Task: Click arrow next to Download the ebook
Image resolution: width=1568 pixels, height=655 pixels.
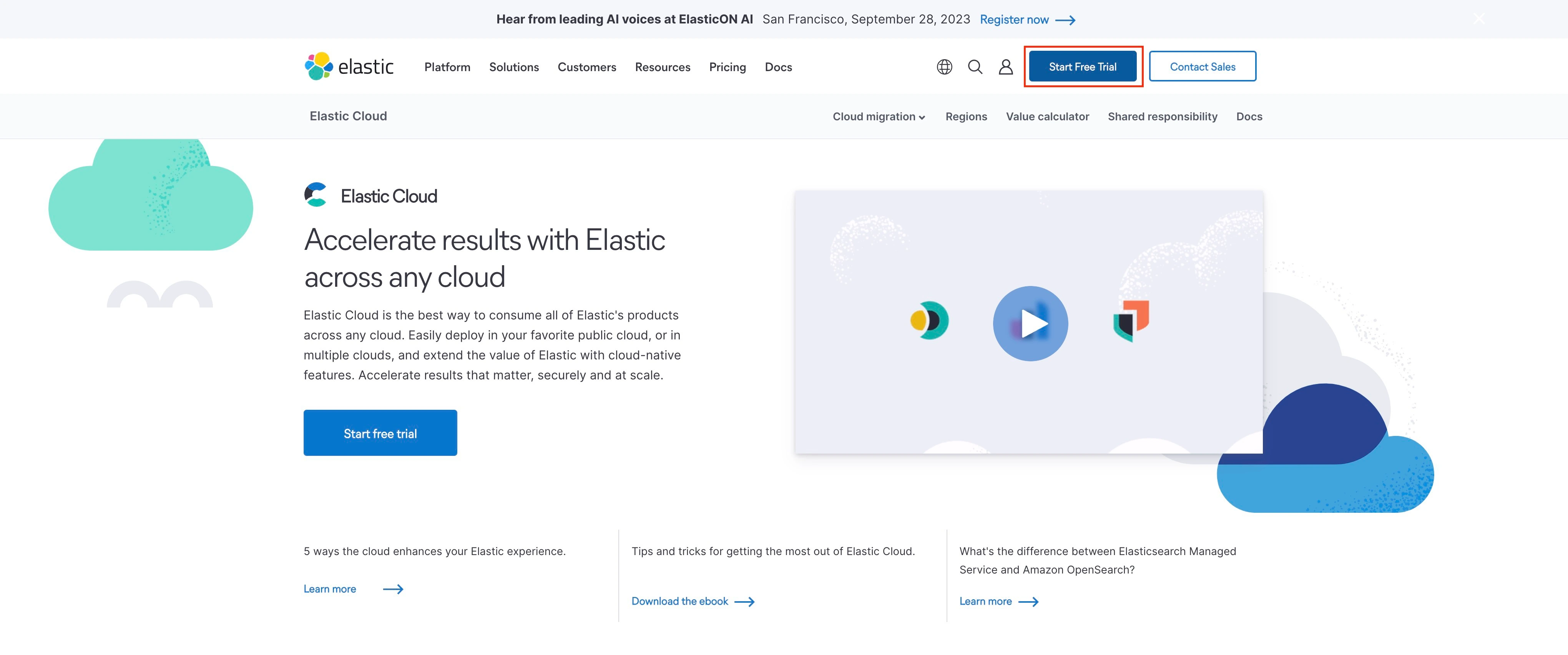Action: pos(744,602)
